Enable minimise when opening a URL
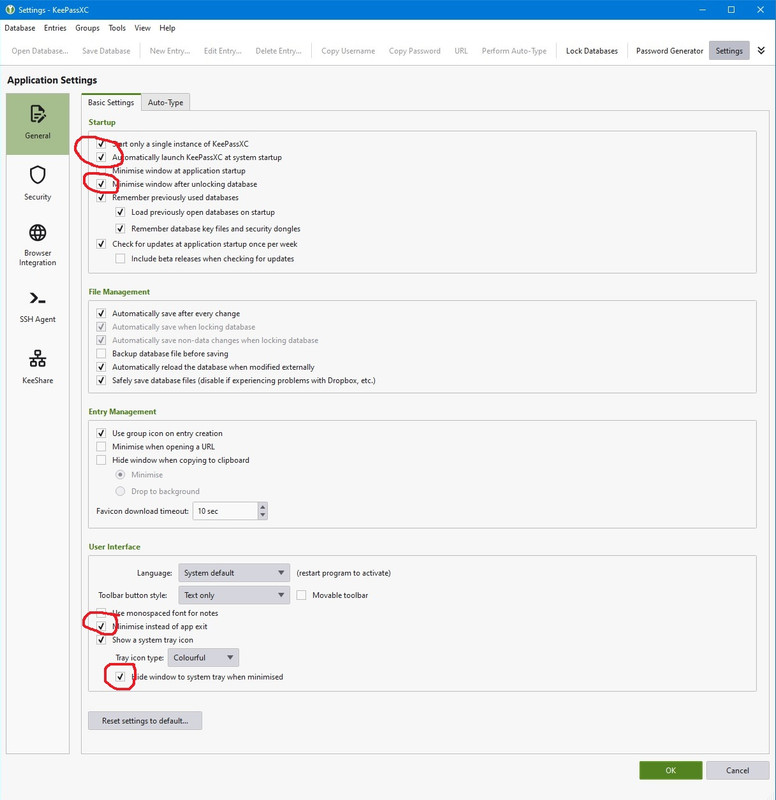The image size is (776, 800). pyautogui.click(x=101, y=446)
